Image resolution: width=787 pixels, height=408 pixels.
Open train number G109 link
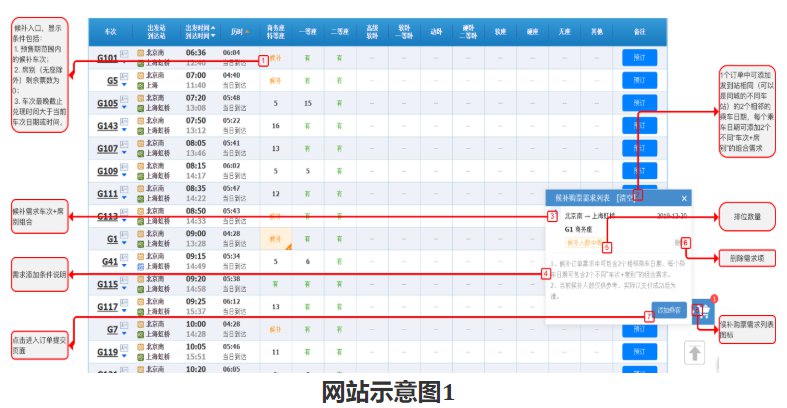[107, 171]
